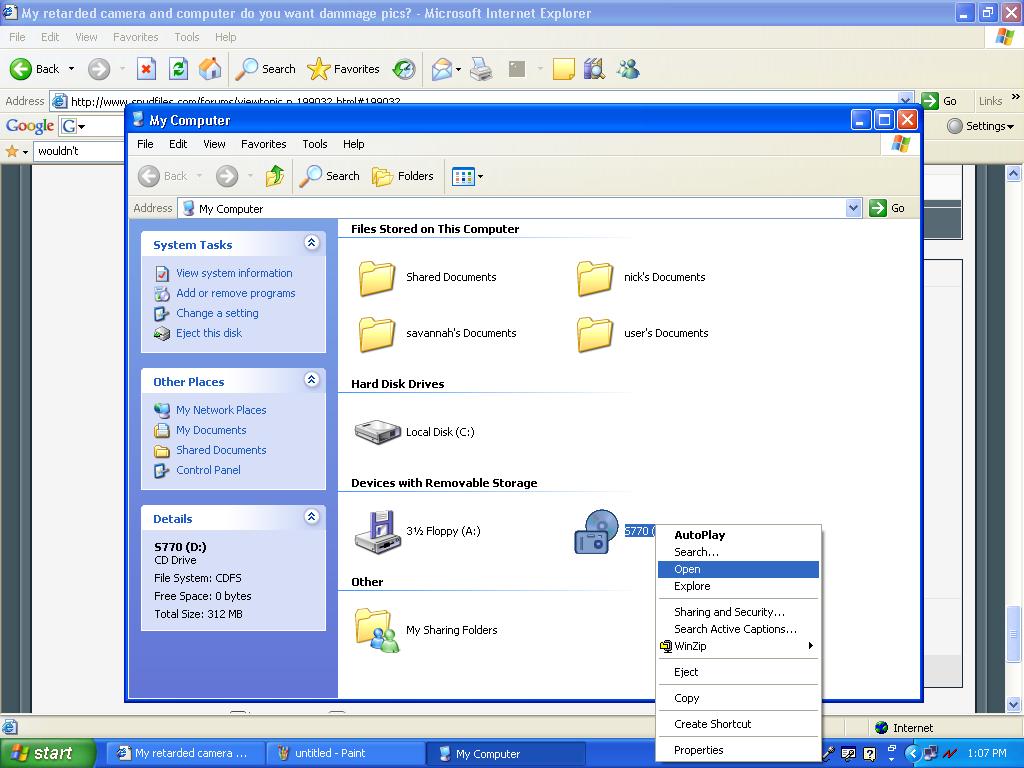This screenshot has width=1024, height=768.
Task: Click Internet Explorer Home icon
Action: click(210, 69)
